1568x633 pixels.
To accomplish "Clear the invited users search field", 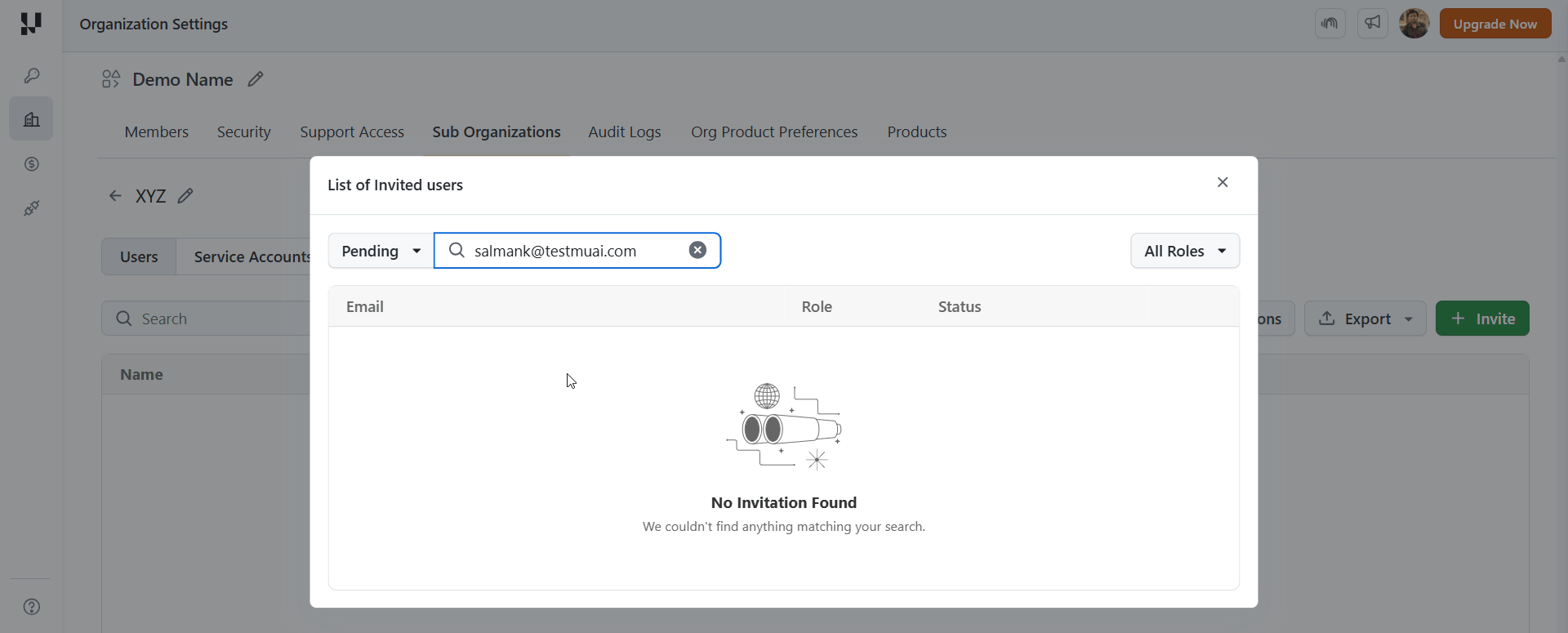I will (697, 250).
